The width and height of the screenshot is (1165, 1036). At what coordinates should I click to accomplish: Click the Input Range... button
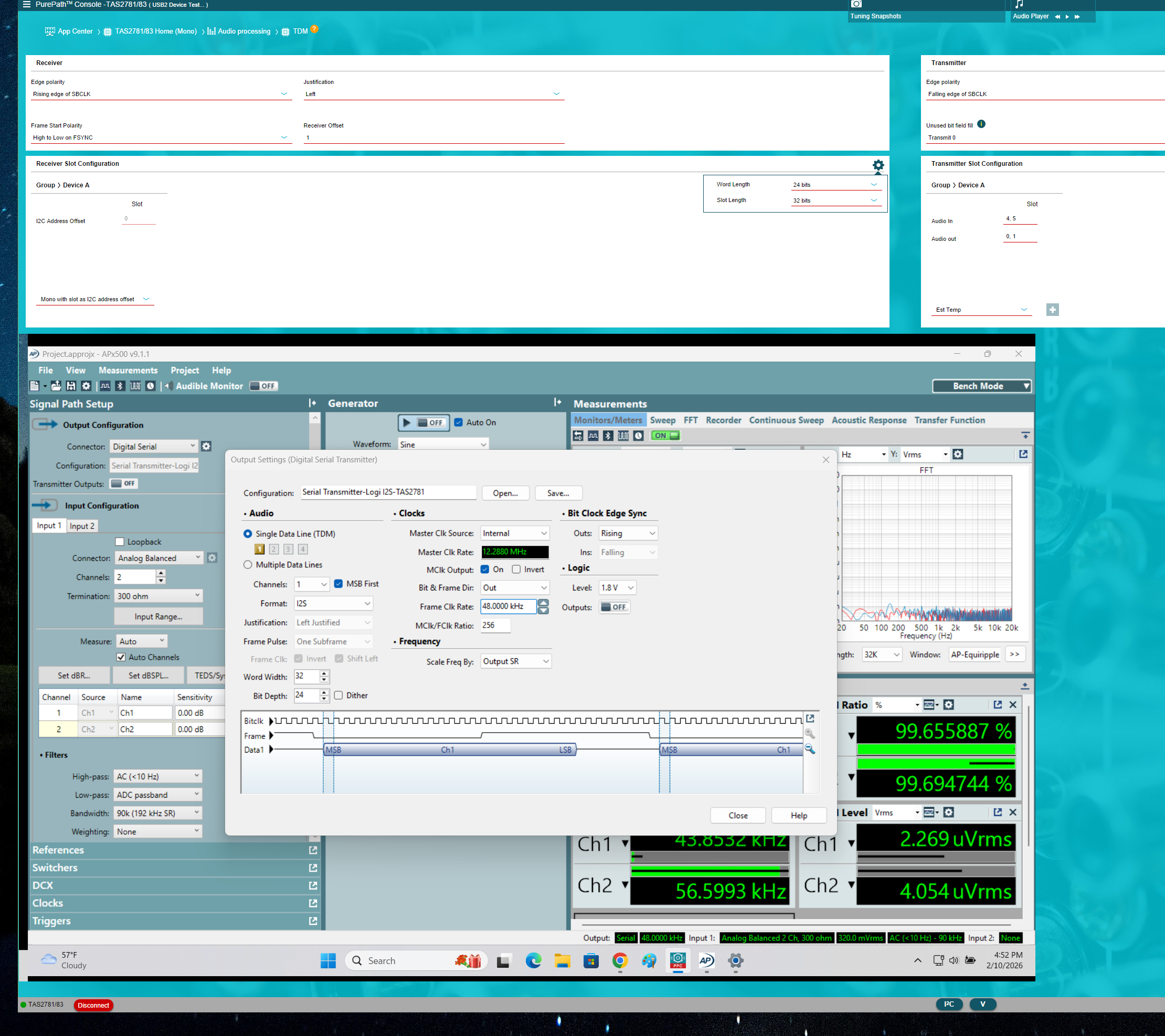(158, 616)
